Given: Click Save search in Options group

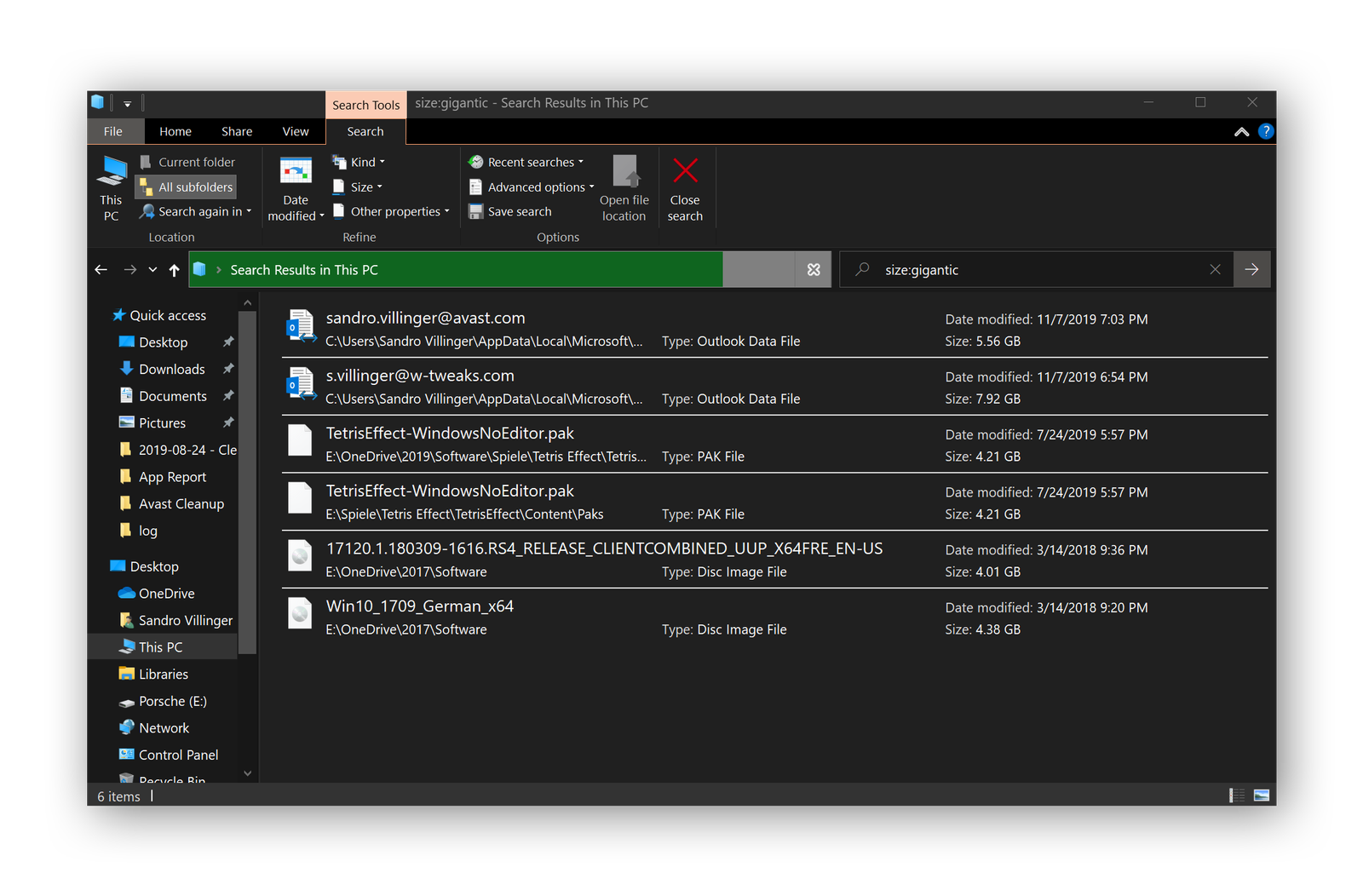Looking at the screenshot, I should 519,212.
